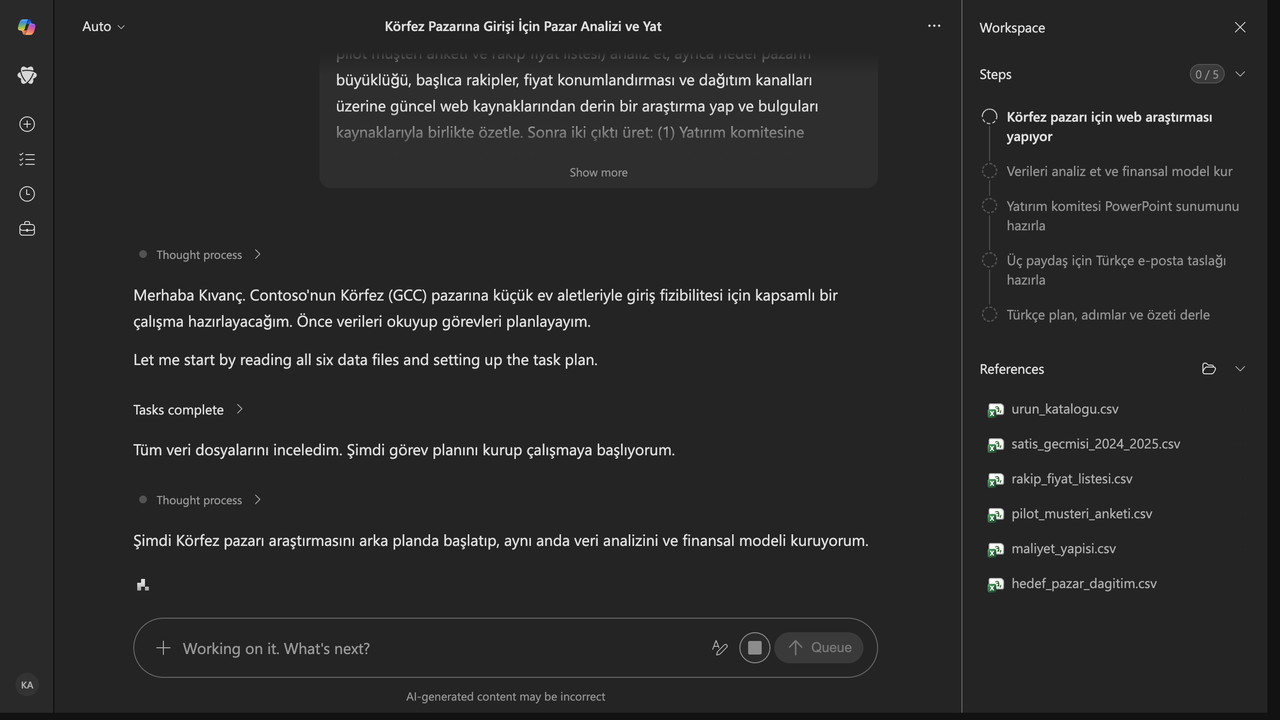Click the loading indicator under the last message
The width and height of the screenshot is (1280, 720).
[142, 585]
